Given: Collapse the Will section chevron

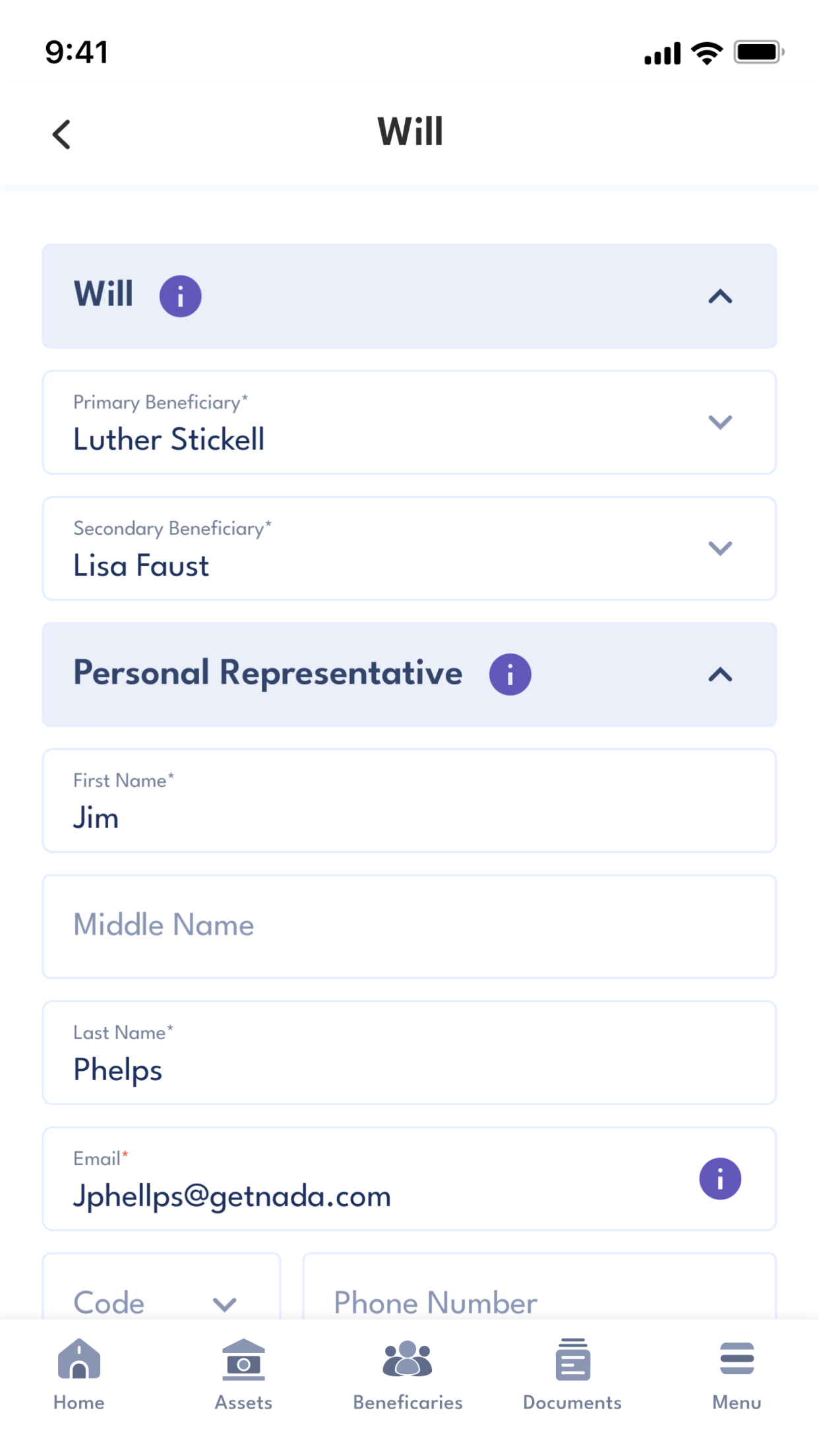Looking at the screenshot, I should pyautogui.click(x=720, y=297).
